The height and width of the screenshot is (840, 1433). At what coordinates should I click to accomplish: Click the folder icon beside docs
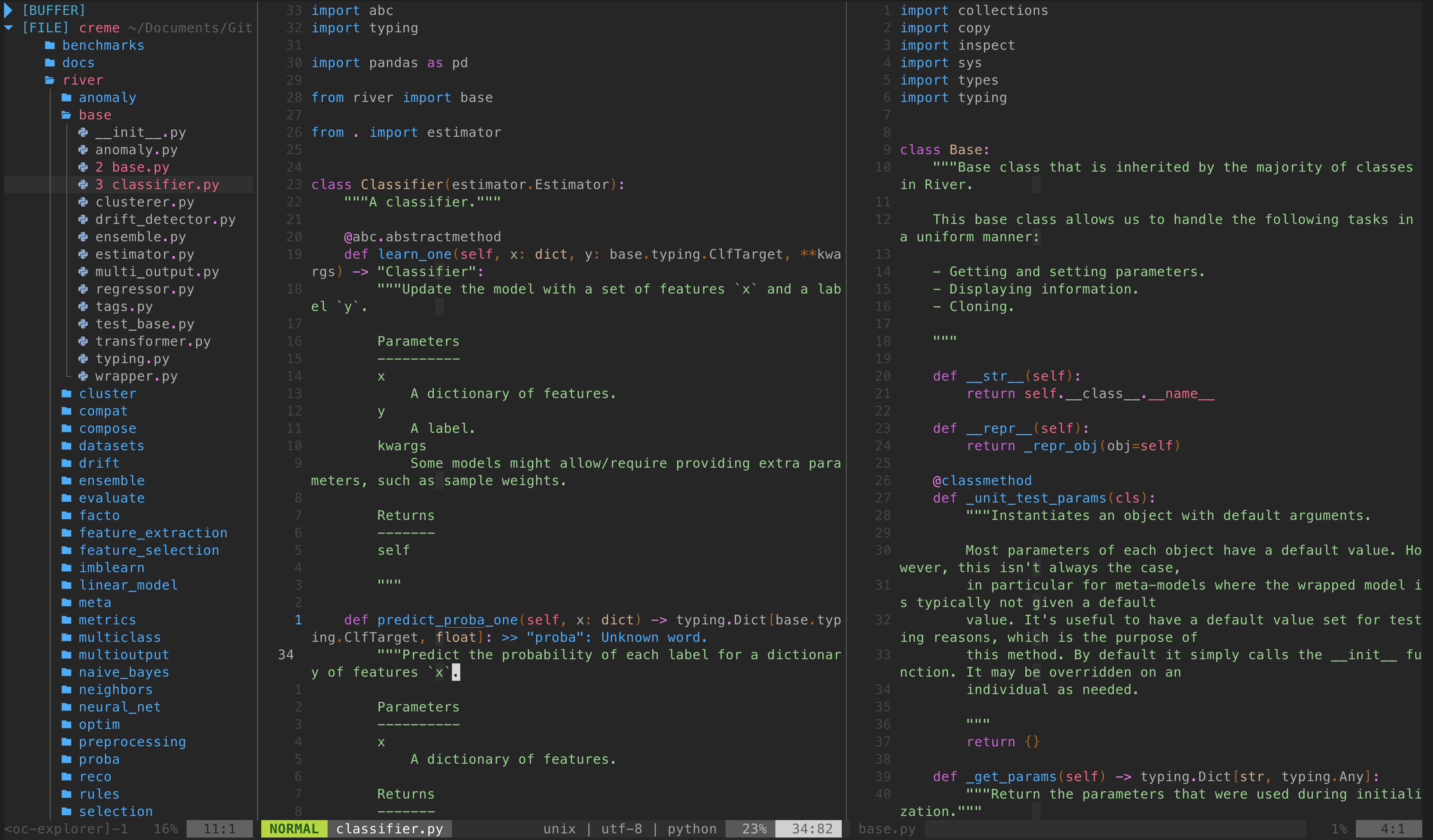pyautogui.click(x=50, y=63)
